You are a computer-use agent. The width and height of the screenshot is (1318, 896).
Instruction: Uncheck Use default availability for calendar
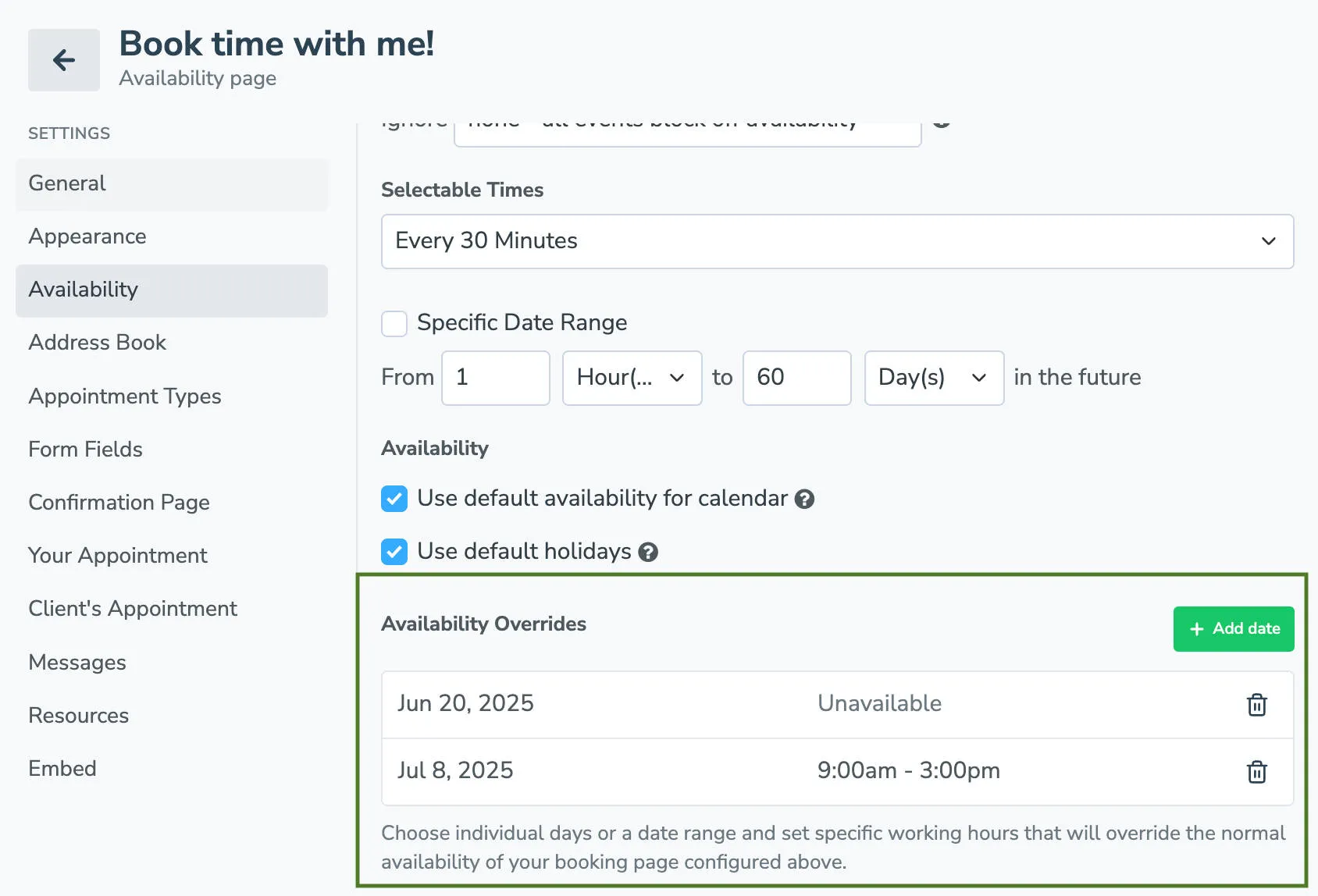click(394, 499)
